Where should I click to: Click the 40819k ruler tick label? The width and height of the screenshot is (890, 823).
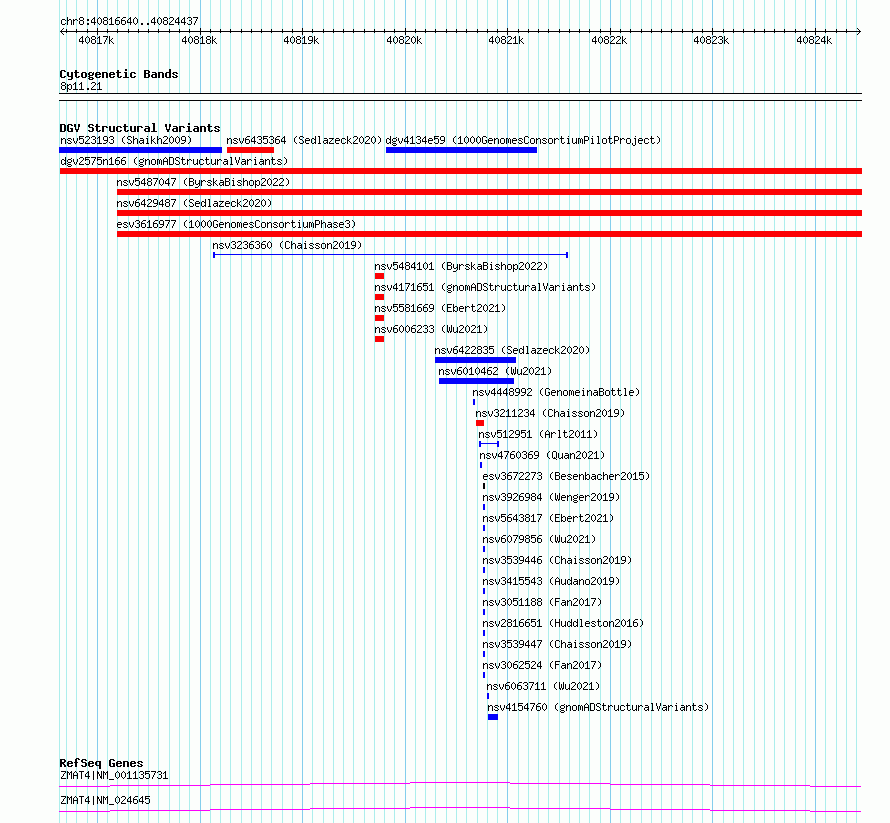click(301, 40)
